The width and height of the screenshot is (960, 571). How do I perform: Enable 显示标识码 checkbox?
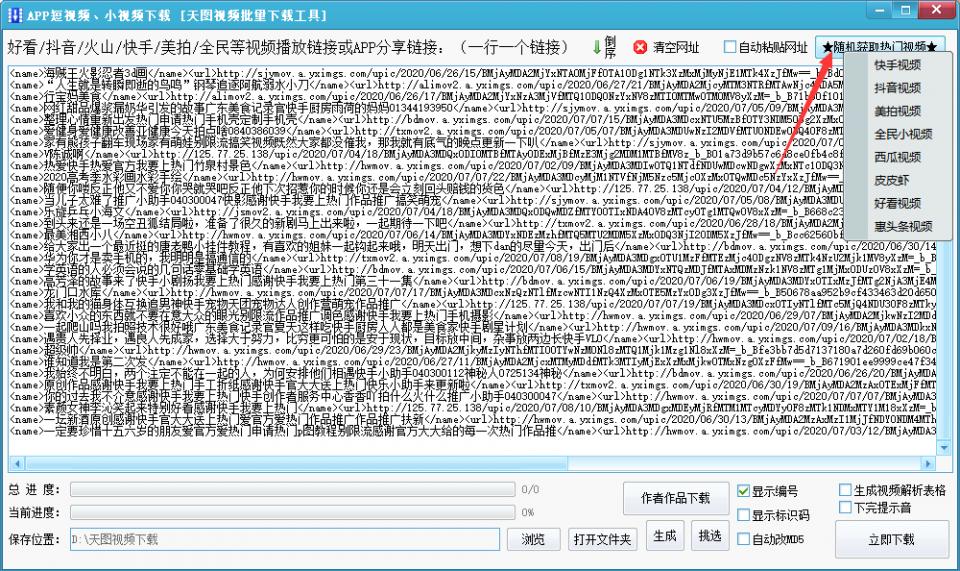743,515
